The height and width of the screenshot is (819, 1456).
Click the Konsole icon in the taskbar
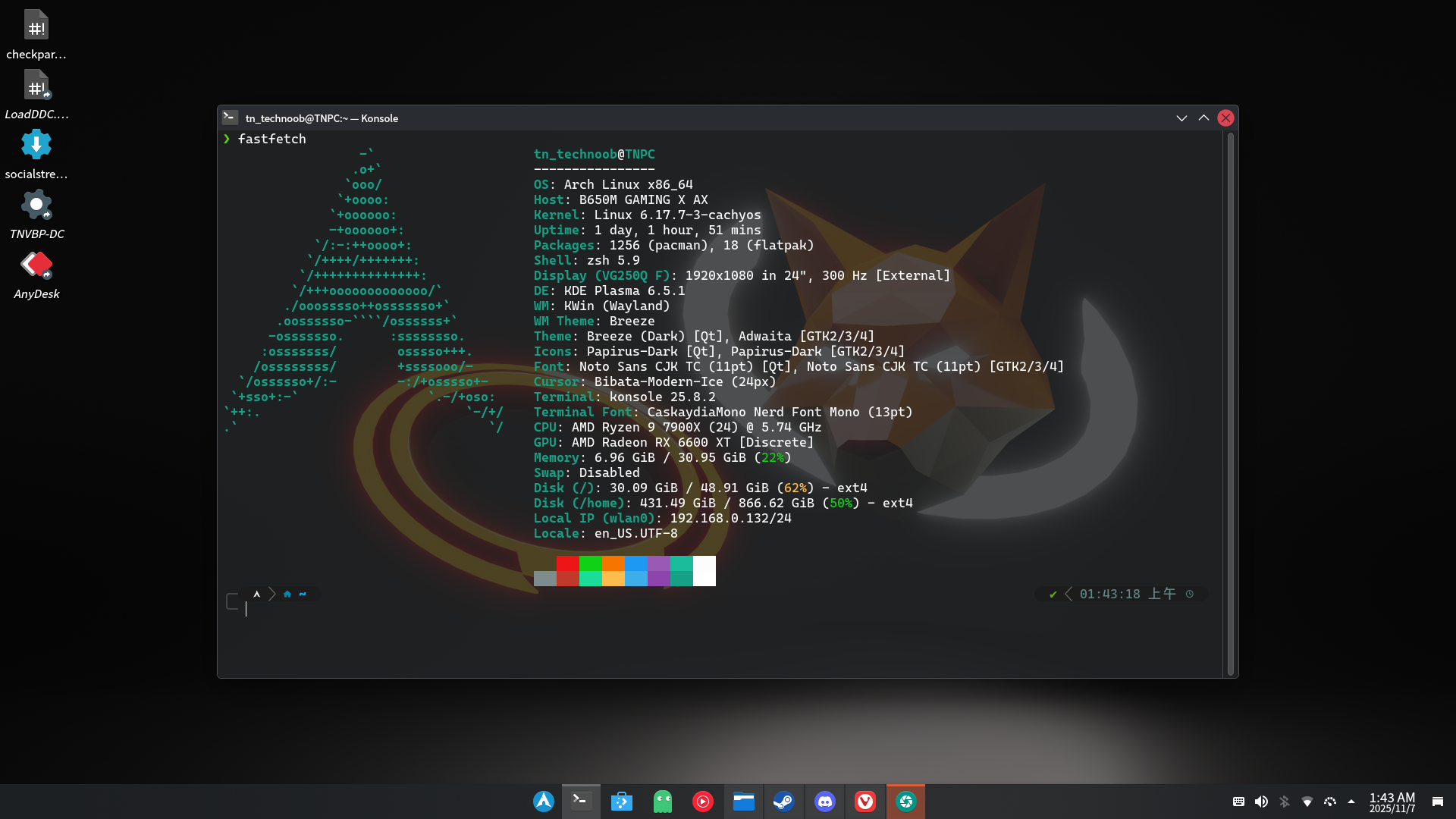pyautogui.click(x=581, y=802)
